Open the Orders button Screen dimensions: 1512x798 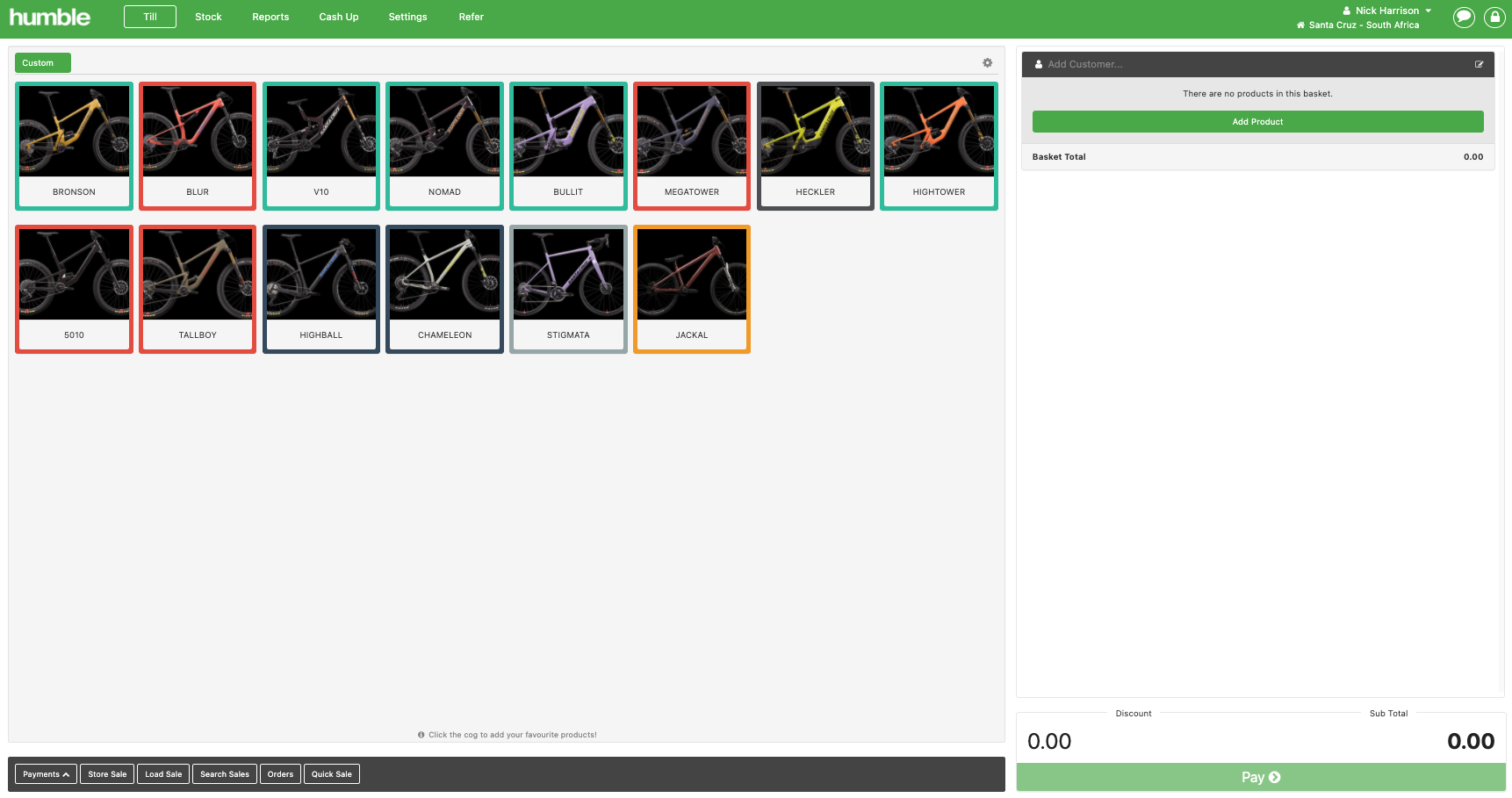coord(280,774)
